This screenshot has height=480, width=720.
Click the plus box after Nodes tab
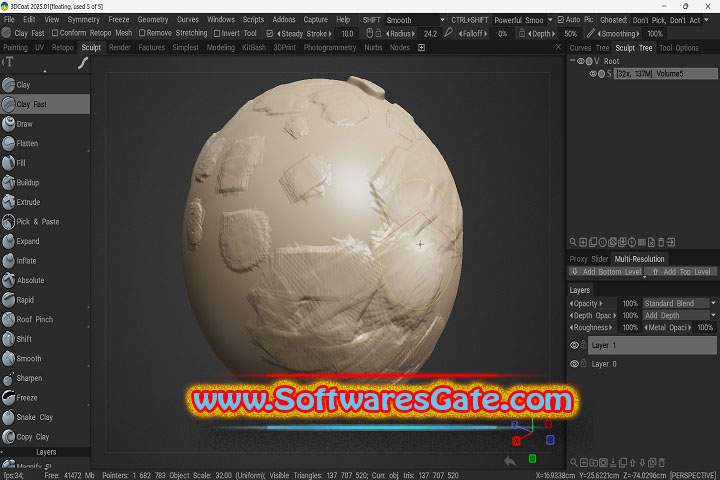pyautogui.click(x=421, y=47)
